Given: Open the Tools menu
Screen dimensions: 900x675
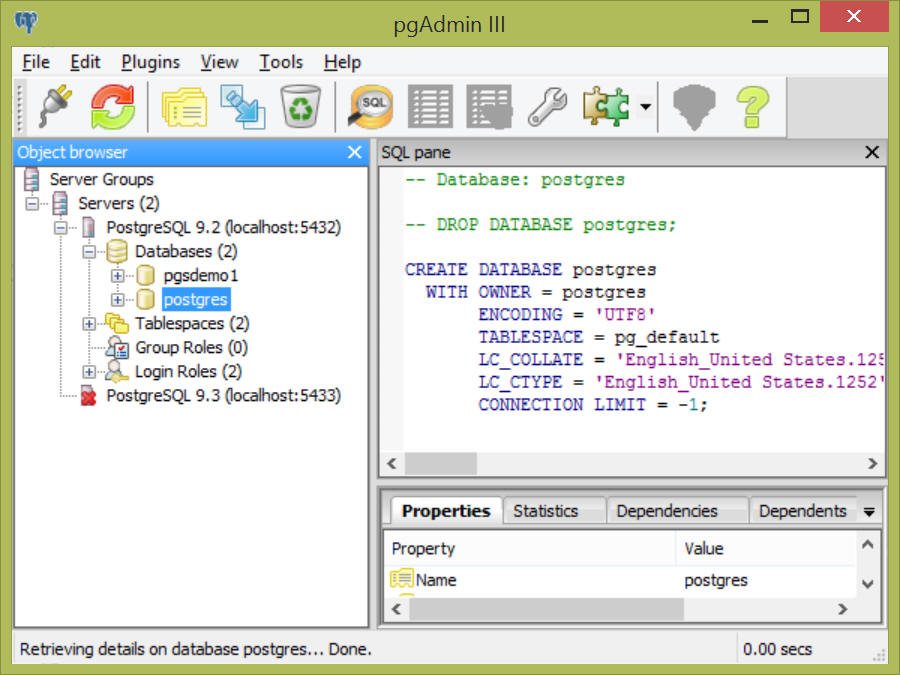Looking at the screenshot, I should click(x=281, y=62).
